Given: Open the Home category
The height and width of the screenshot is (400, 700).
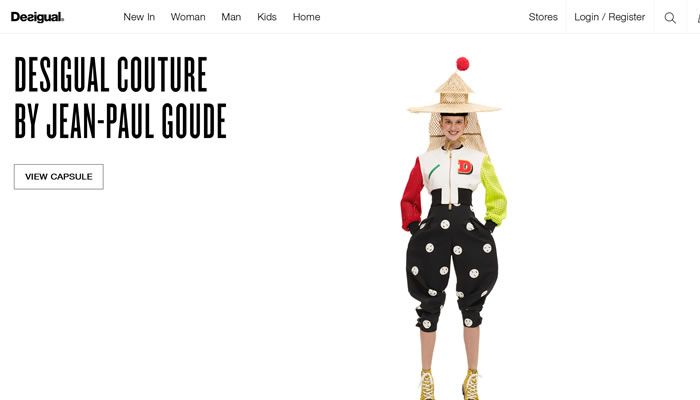Looking at the screenshot, I should pos(307,17).
